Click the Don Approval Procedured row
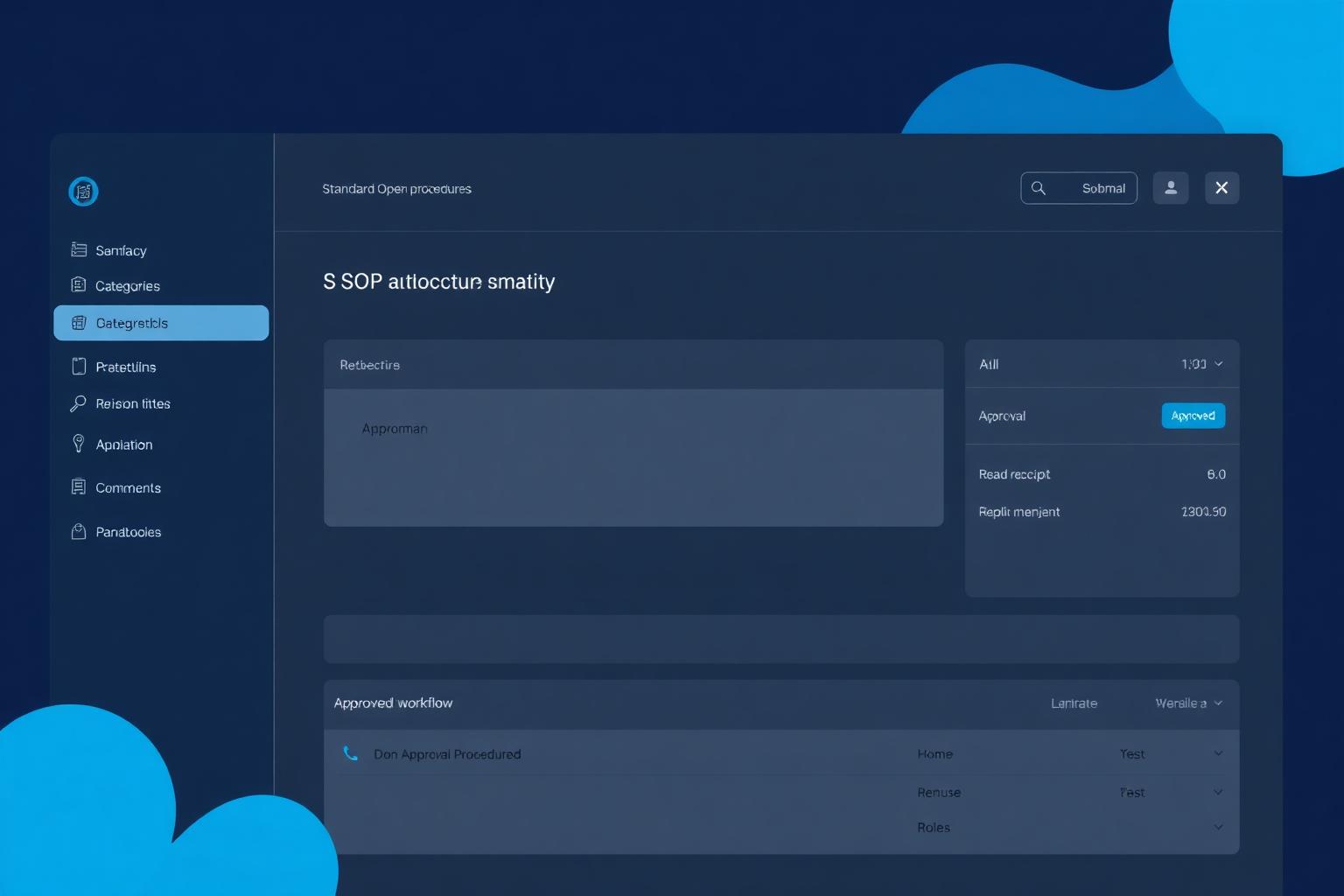The width and height of the screenshot is (1344, 896). click(781, 753)
